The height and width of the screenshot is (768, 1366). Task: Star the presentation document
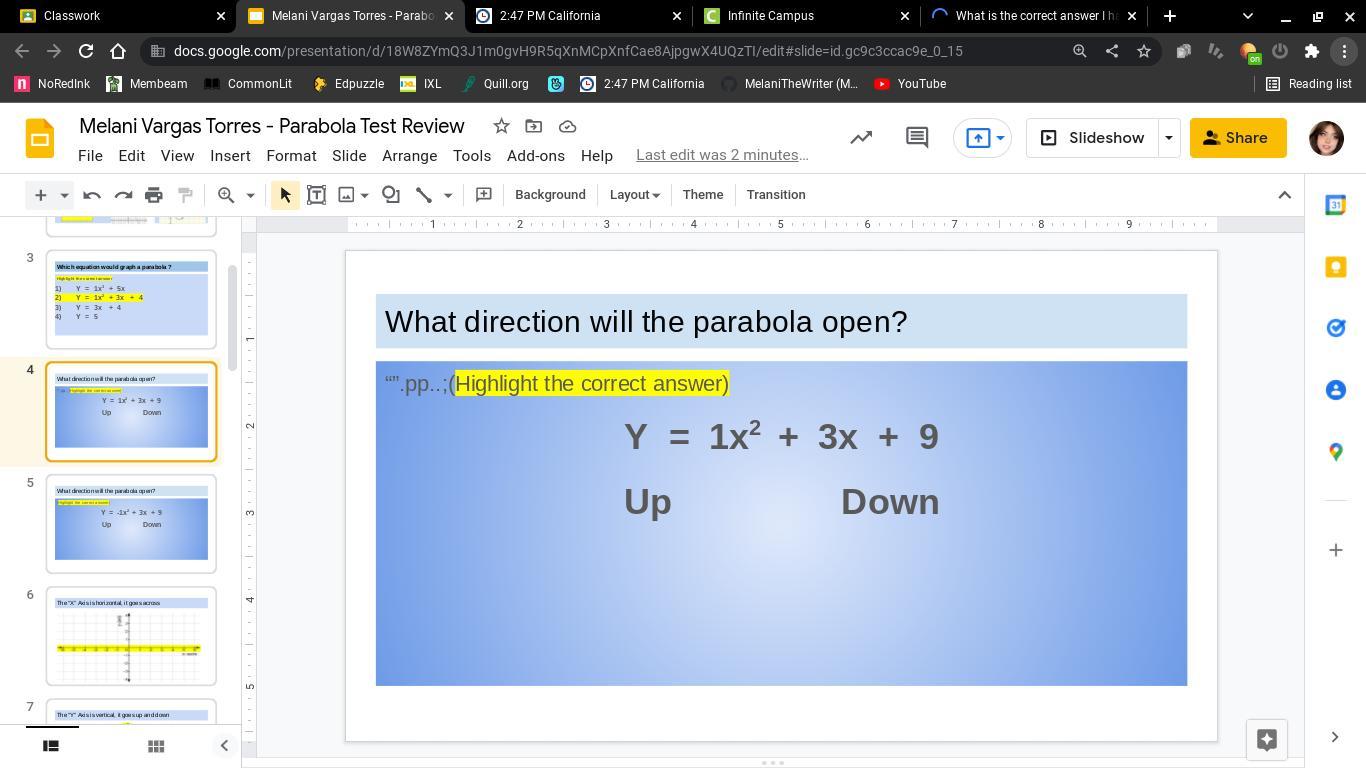(x=502, y=126)
